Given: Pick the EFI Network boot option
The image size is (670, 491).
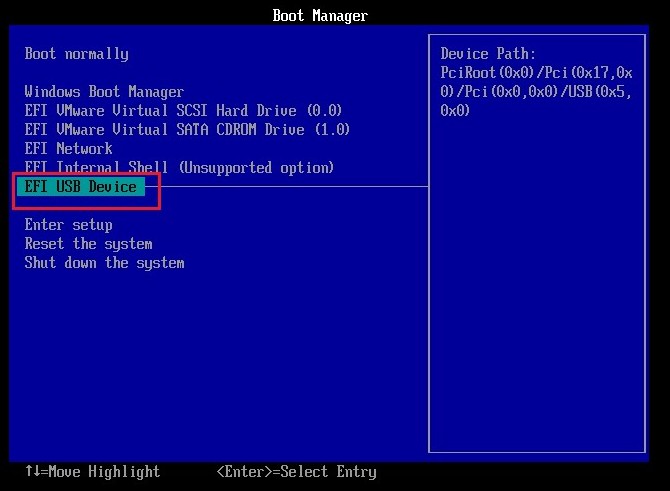Looking at the screenshot, I should pyautogui.click(x=68, y=149).
